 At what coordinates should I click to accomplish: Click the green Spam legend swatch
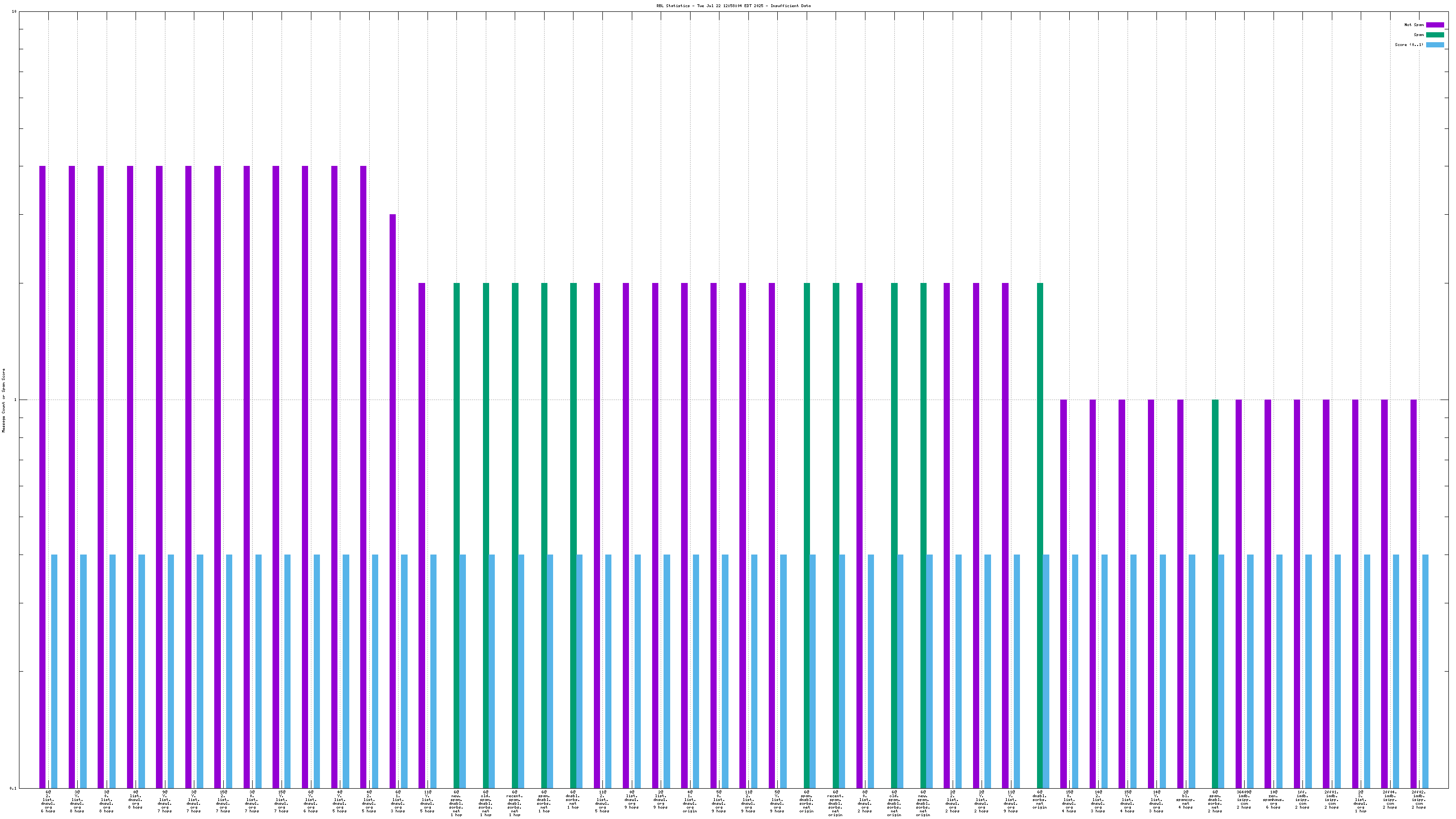click(x=1435, y=35)
